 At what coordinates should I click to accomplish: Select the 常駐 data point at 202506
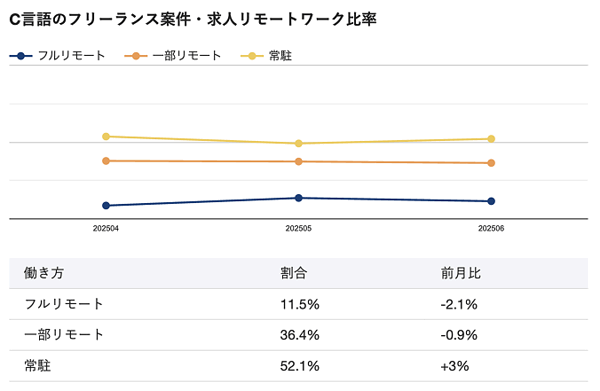491,138
